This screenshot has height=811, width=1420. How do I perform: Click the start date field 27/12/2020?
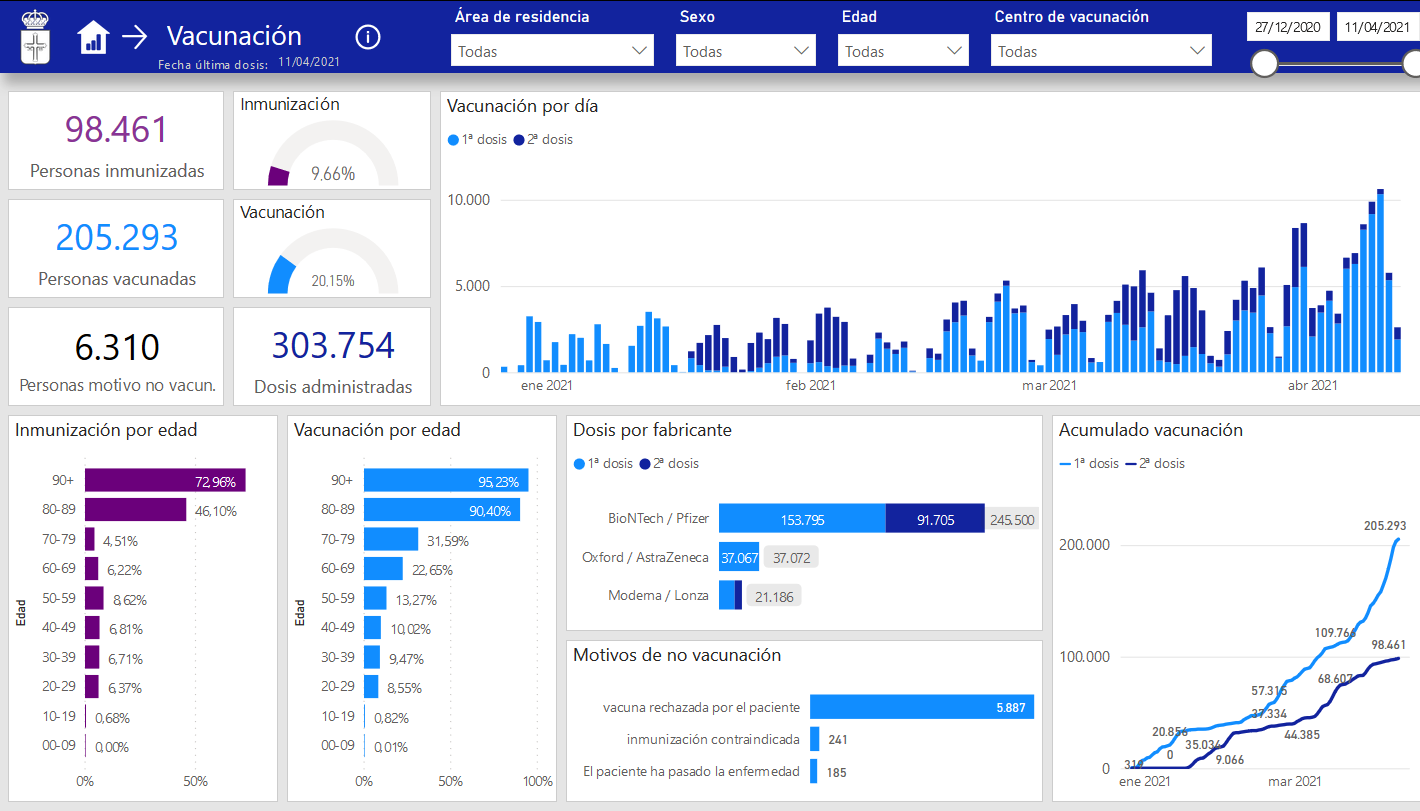(x=1288, y=27)
